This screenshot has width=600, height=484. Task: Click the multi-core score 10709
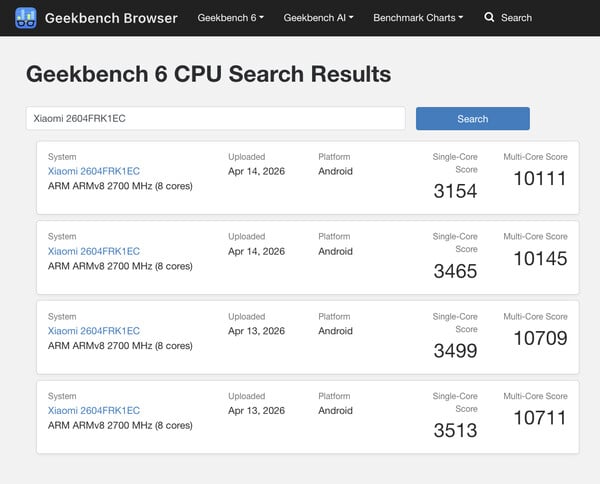pyautogui.click(x=539, y=339)
